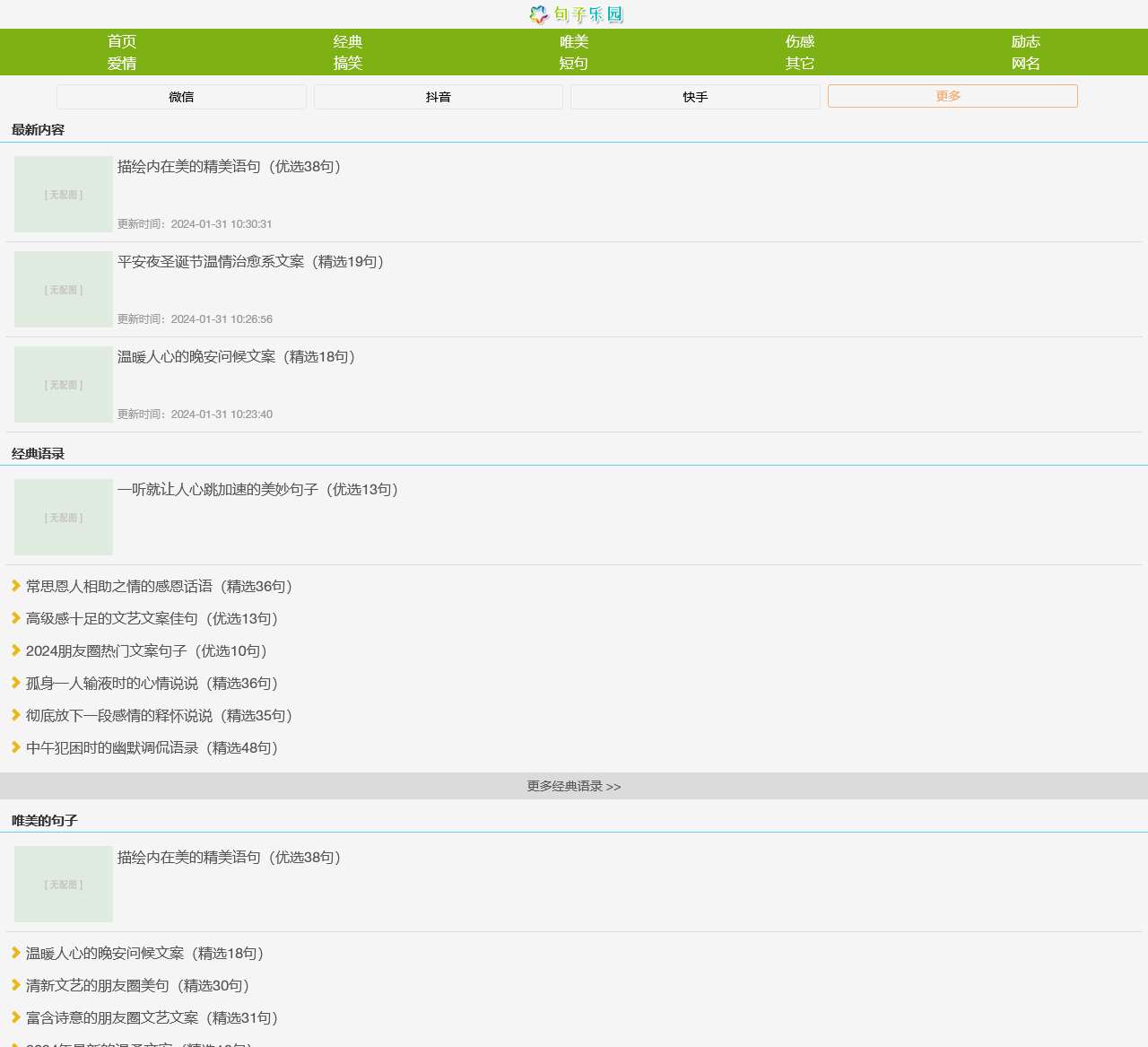Open the 首页 navigation item
The image size is (1148, 1047).
tap(122, 41)
